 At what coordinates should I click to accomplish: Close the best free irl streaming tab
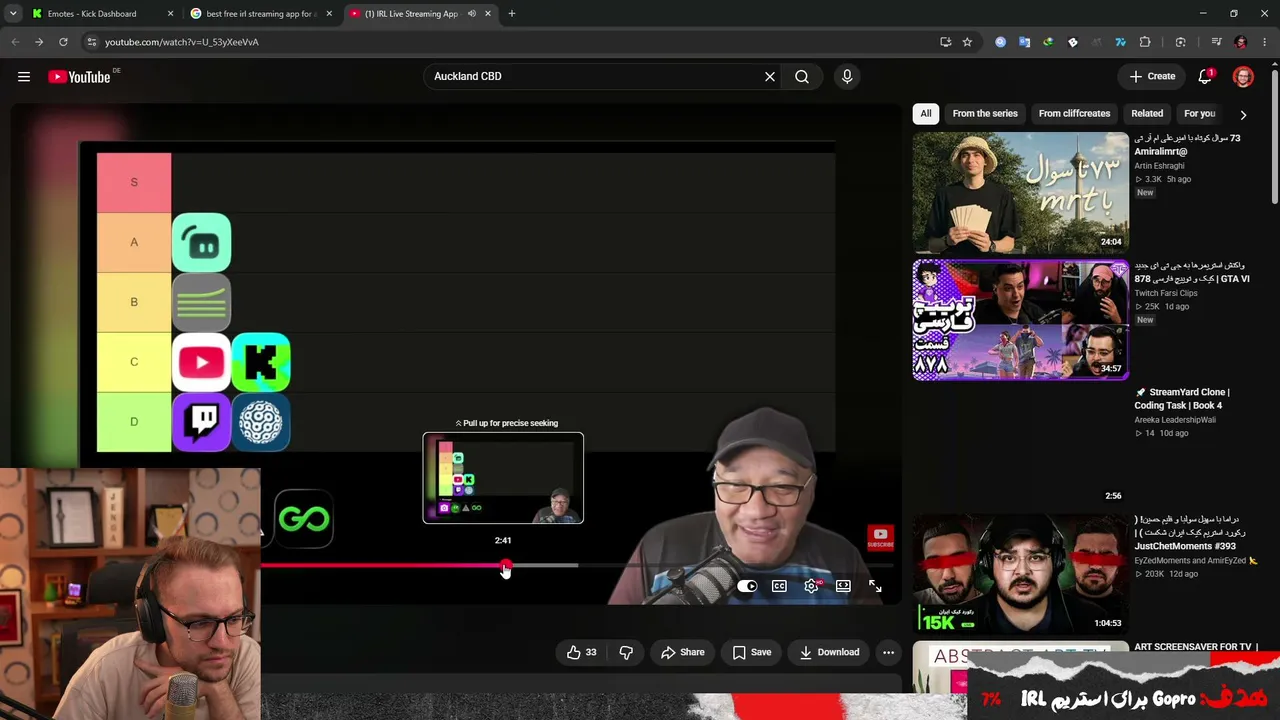click(x=329, y=14)
